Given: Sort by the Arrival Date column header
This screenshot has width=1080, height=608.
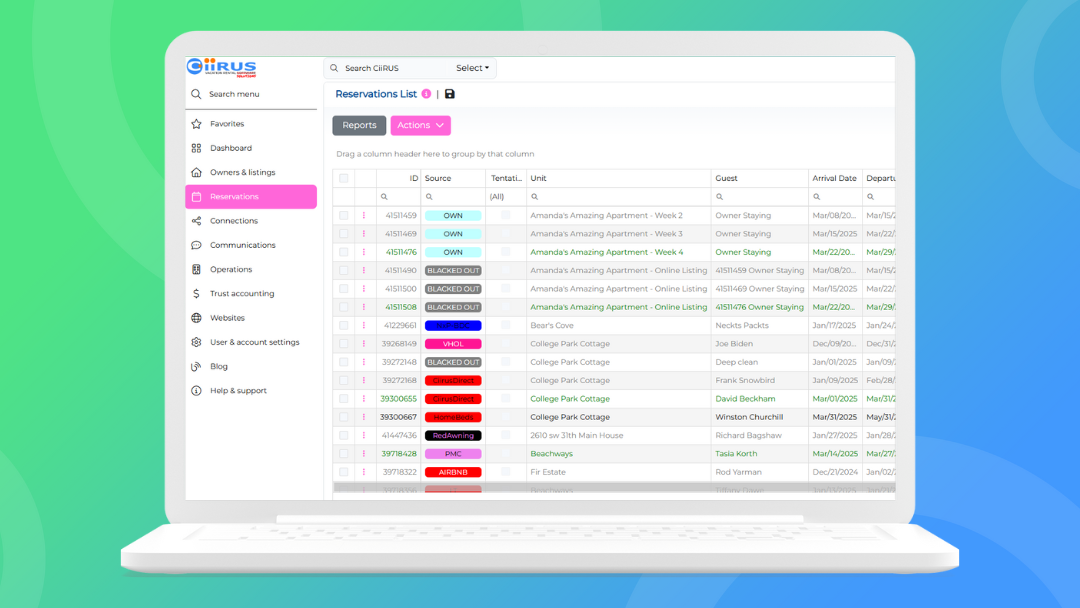Looking at the screenshot, I should point(835,178).
